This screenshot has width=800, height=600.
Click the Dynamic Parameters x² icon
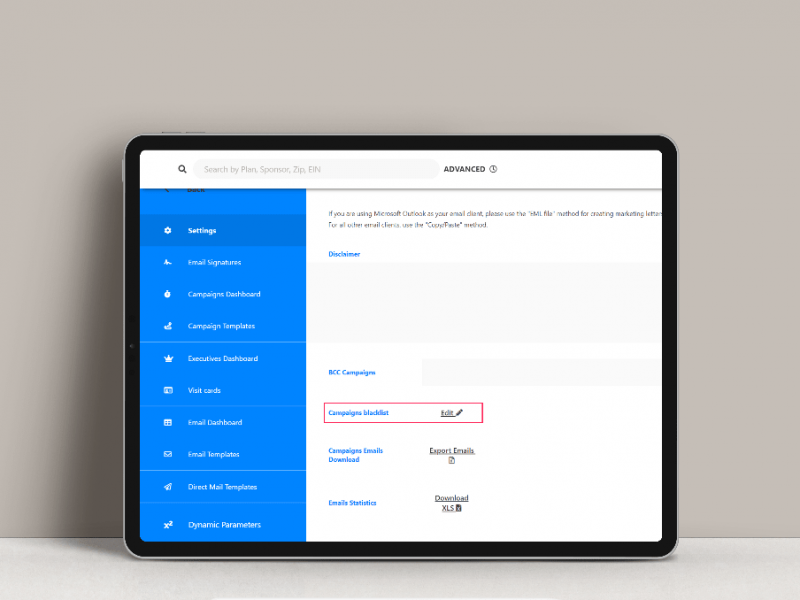tap(168, 525)
